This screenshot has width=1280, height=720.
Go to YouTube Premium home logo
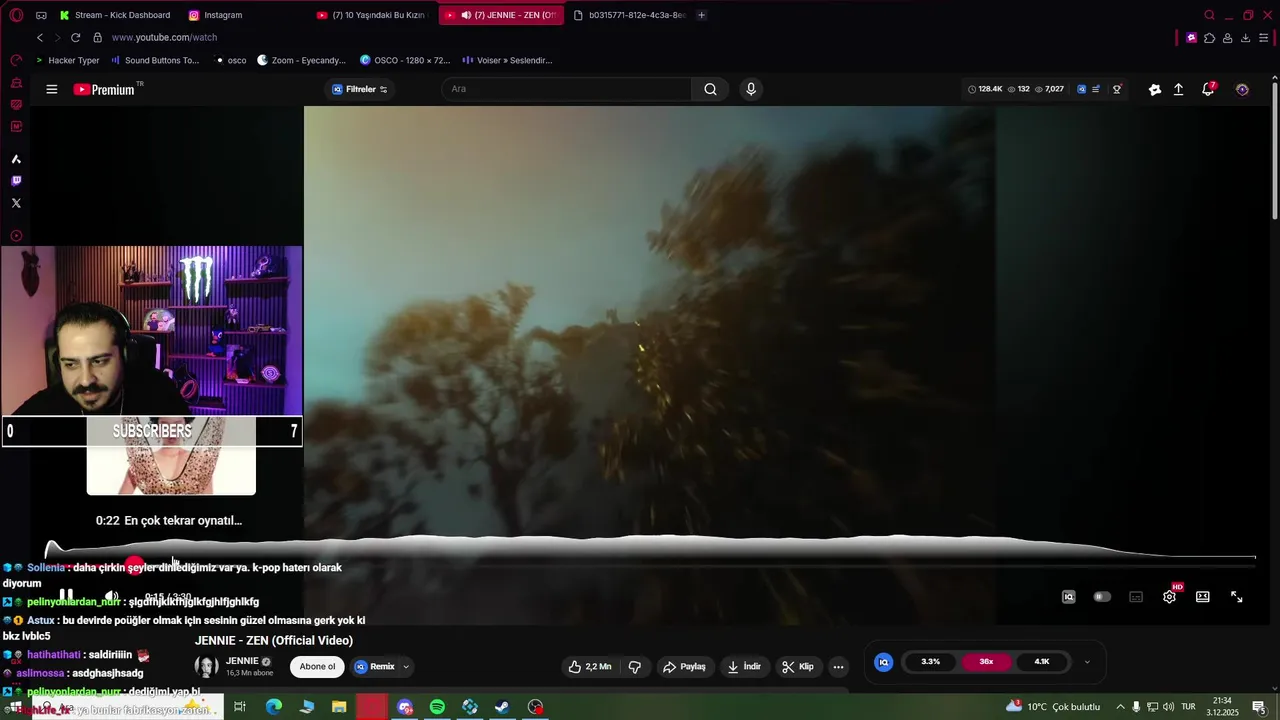[x=104, y=89]
